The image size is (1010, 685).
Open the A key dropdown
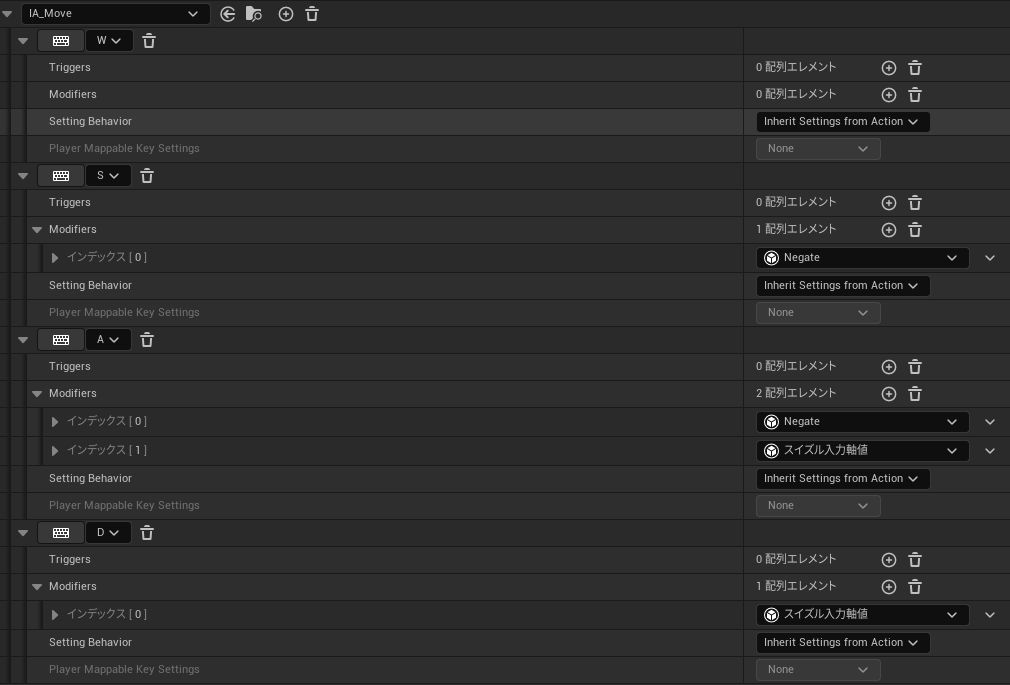pos(108,340)
